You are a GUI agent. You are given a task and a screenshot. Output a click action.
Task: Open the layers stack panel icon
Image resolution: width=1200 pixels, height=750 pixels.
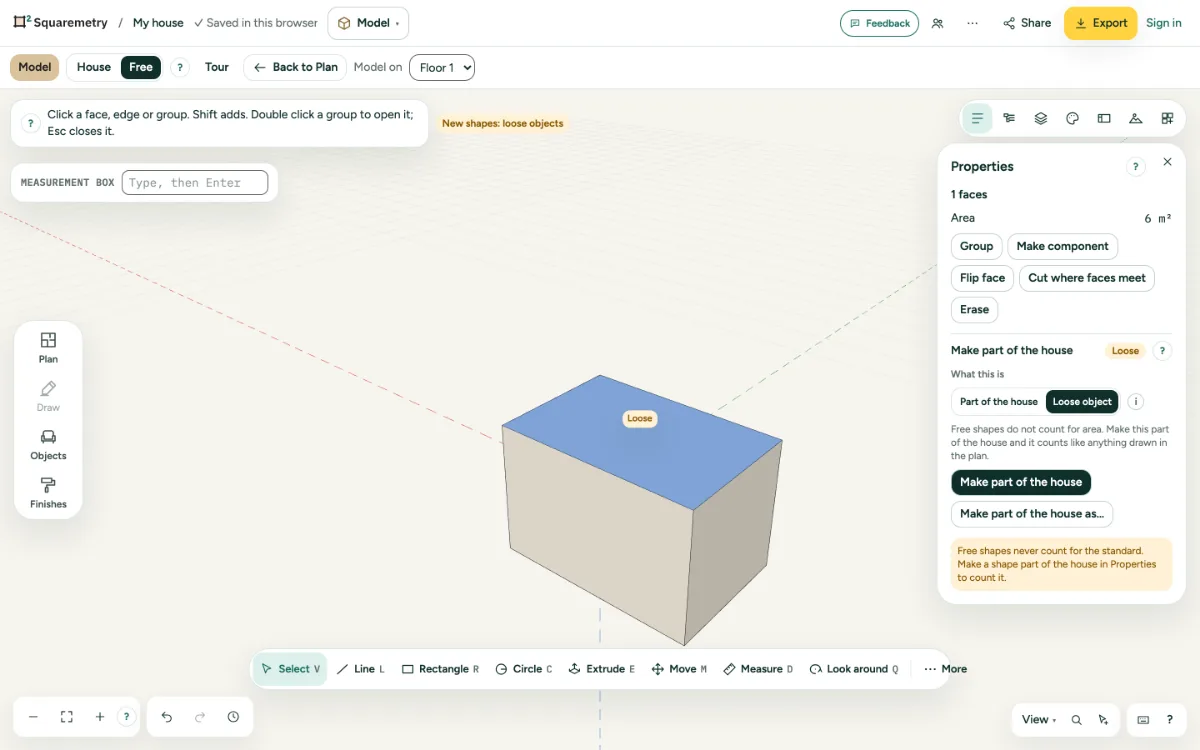[x=1041, y=118]
